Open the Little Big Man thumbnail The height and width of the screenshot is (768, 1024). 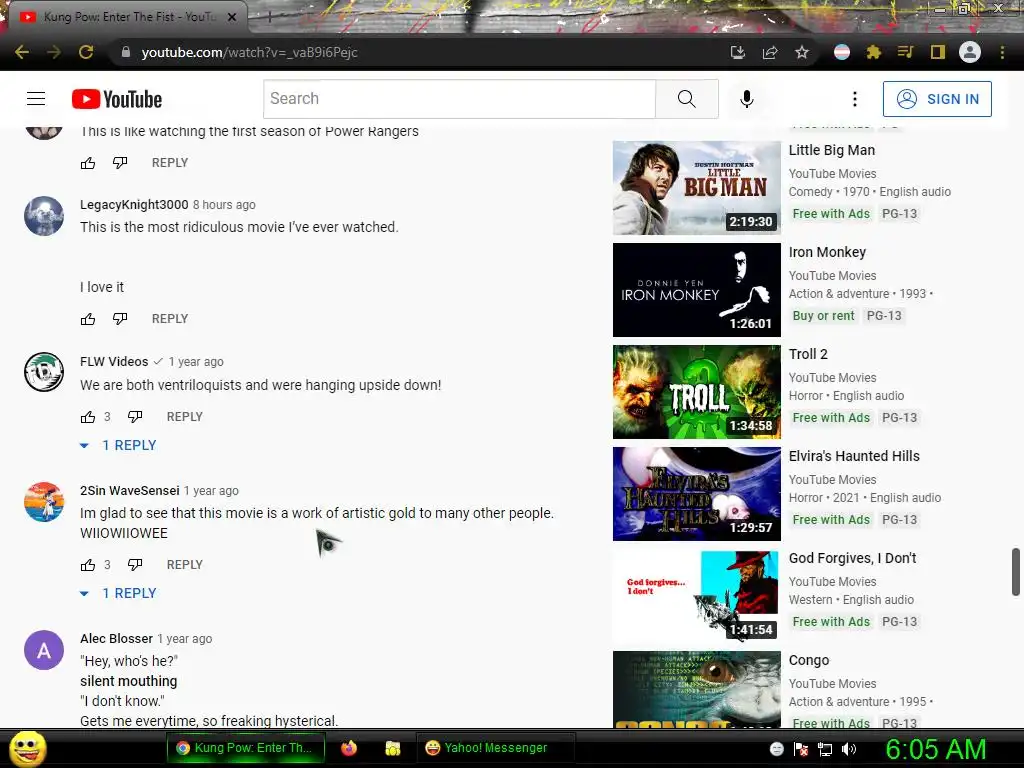(697, 188)
